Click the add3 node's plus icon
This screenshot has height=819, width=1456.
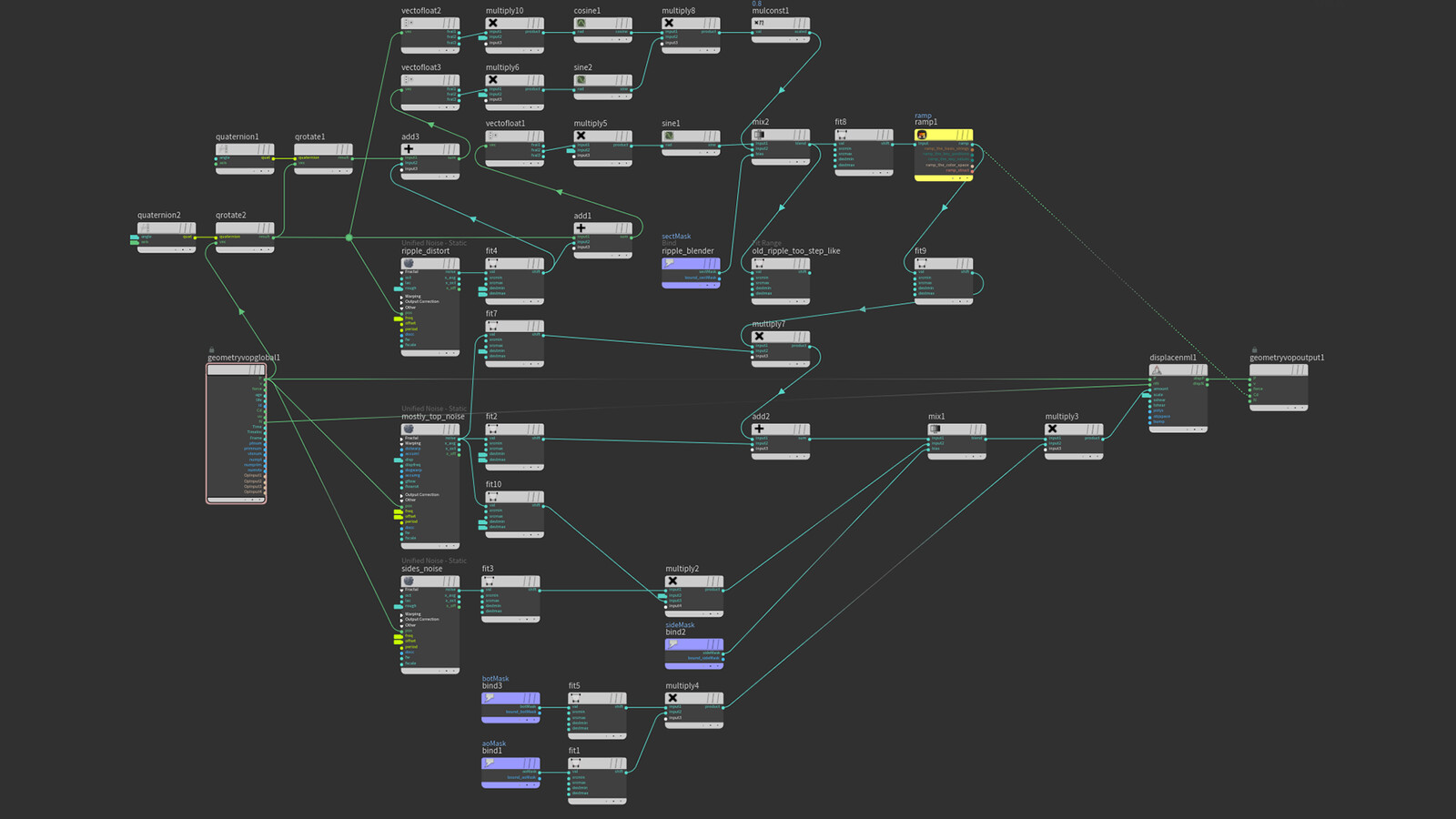click(408, 148)
